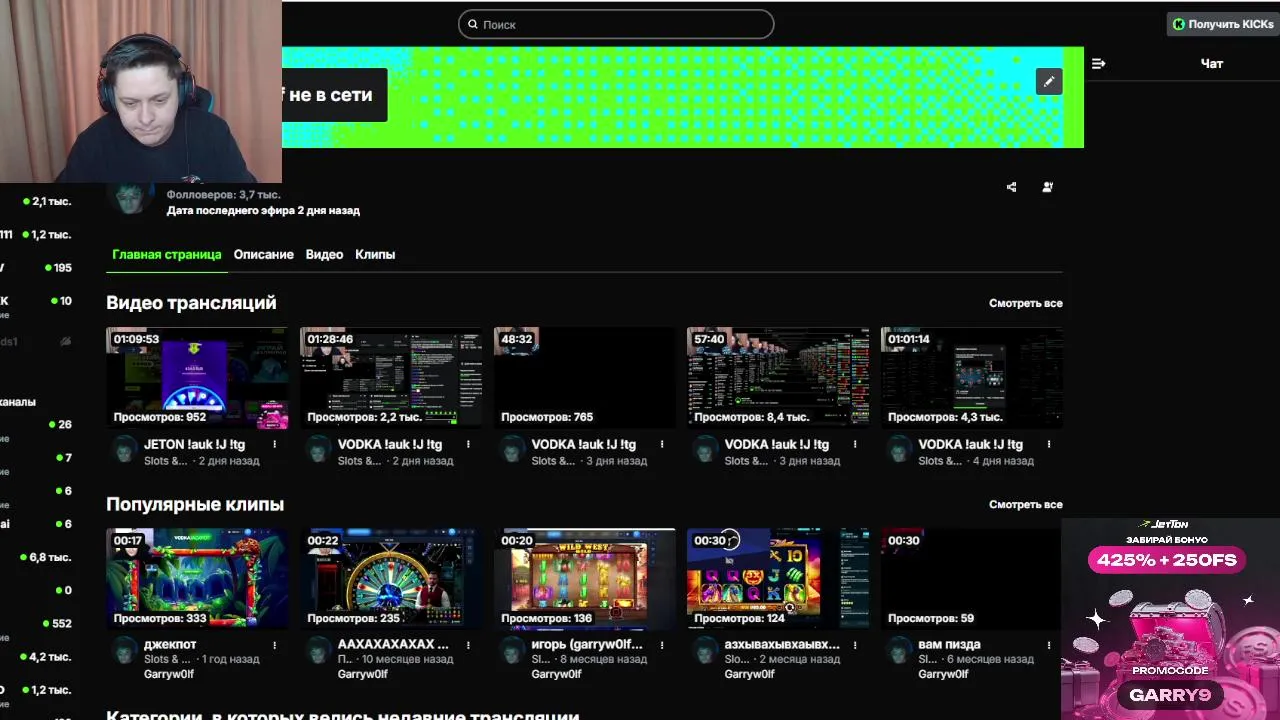Viewport: 1280px width, 720px height.
Task: Open options menu for вам clip with 59 views
Action: 1048,645
